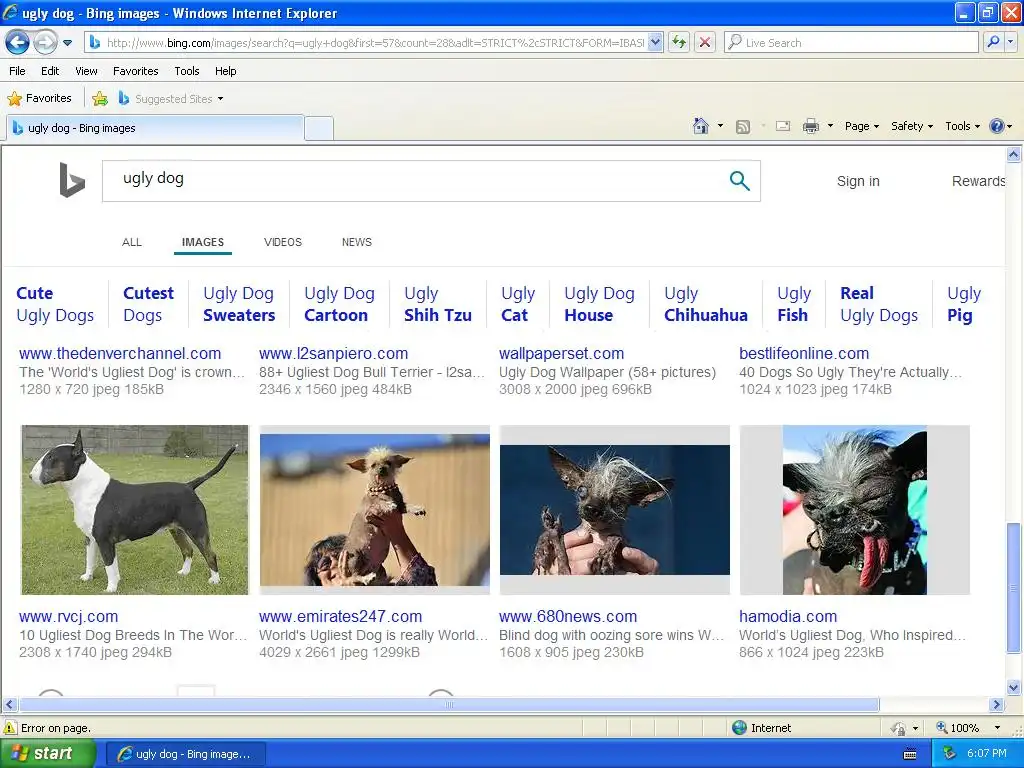Open a new blank tab
The width and height of the screenshot is (1024, 768).
tap(319, 128)
